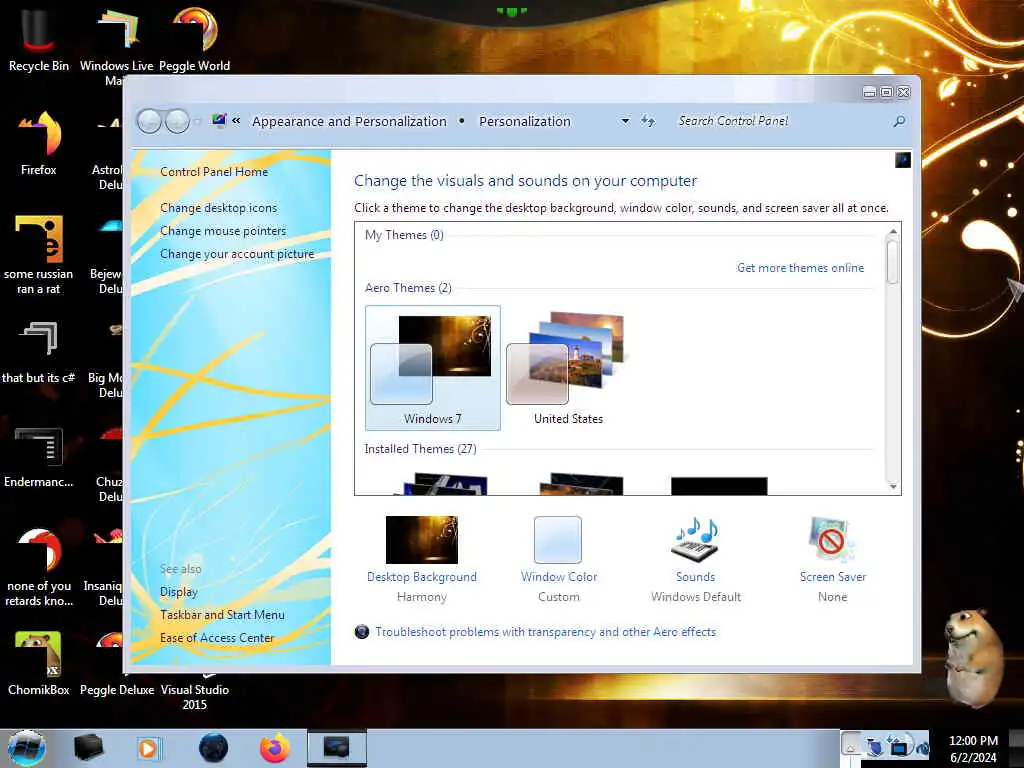Click the Appearance and Personalization breadcrumb
The width and height of the screenshot is (1024, 768).
click(x=349, y=121)
